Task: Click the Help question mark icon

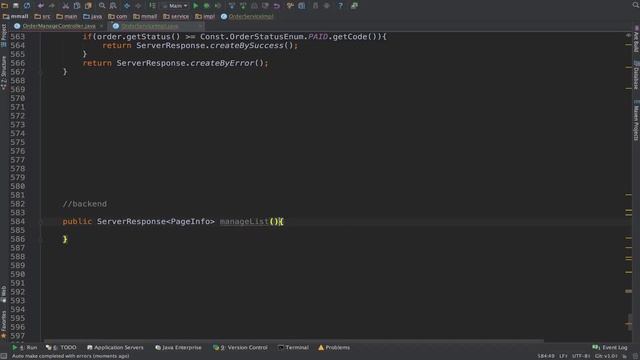Action: coord(340,6)
